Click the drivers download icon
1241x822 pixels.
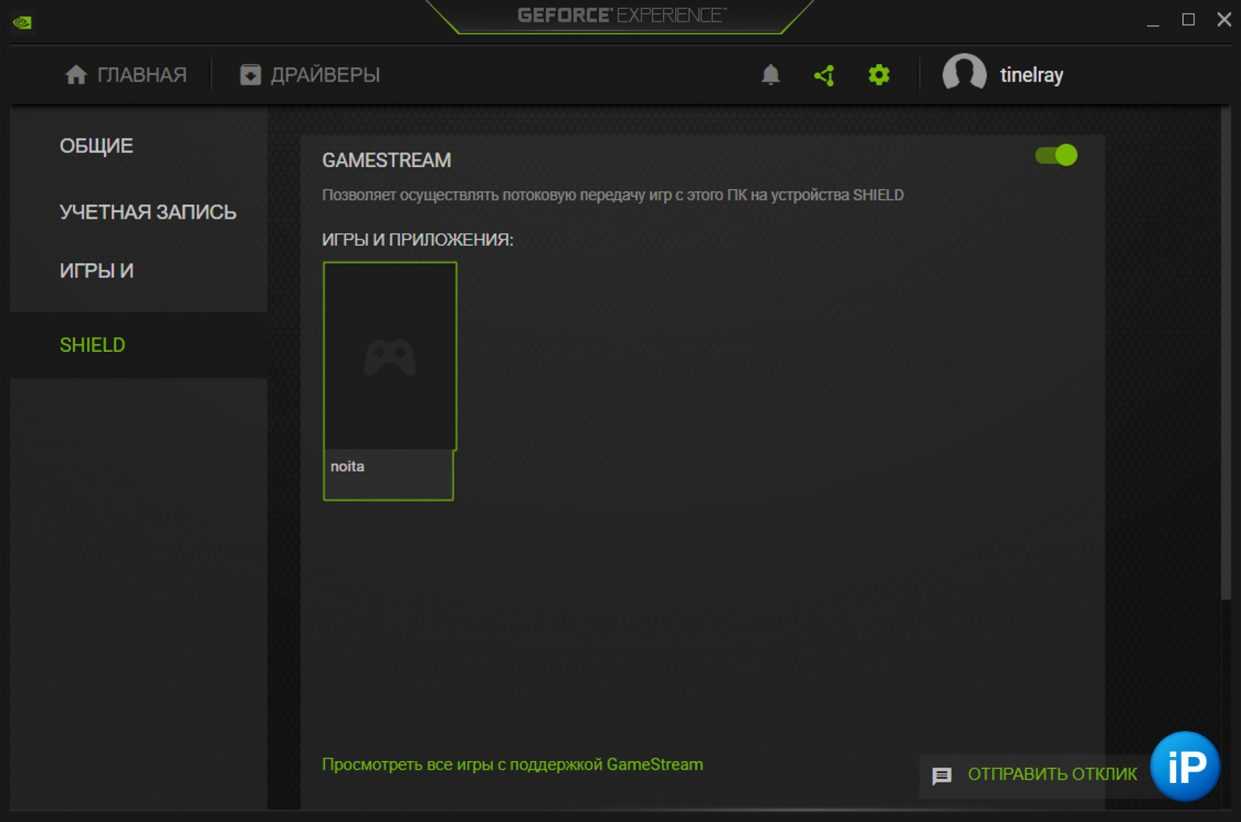click(x=250, y=75)
